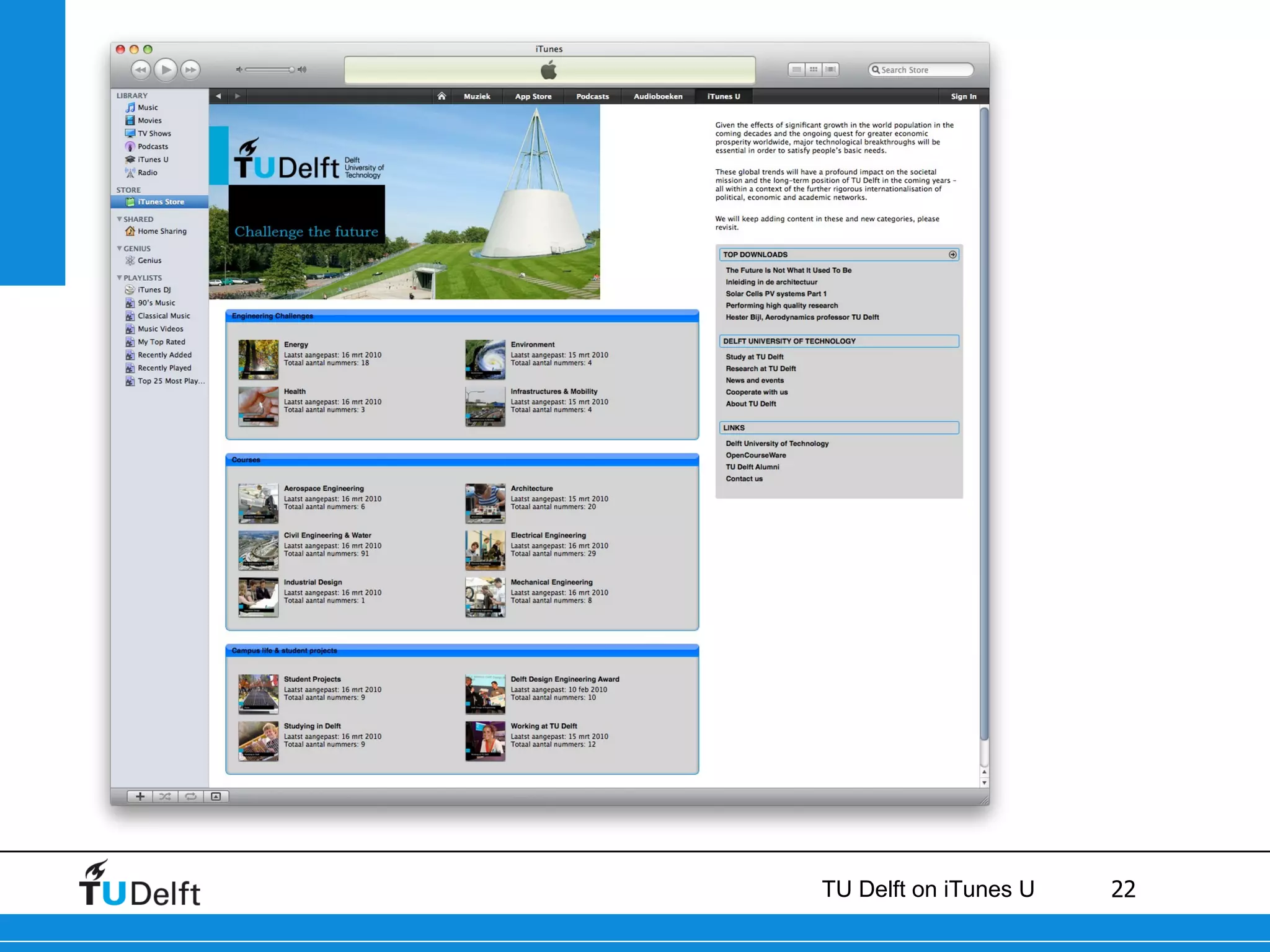Toggle the repeat button at bottom
This screenshot has width=1270, height=952.
pos(190,796)
